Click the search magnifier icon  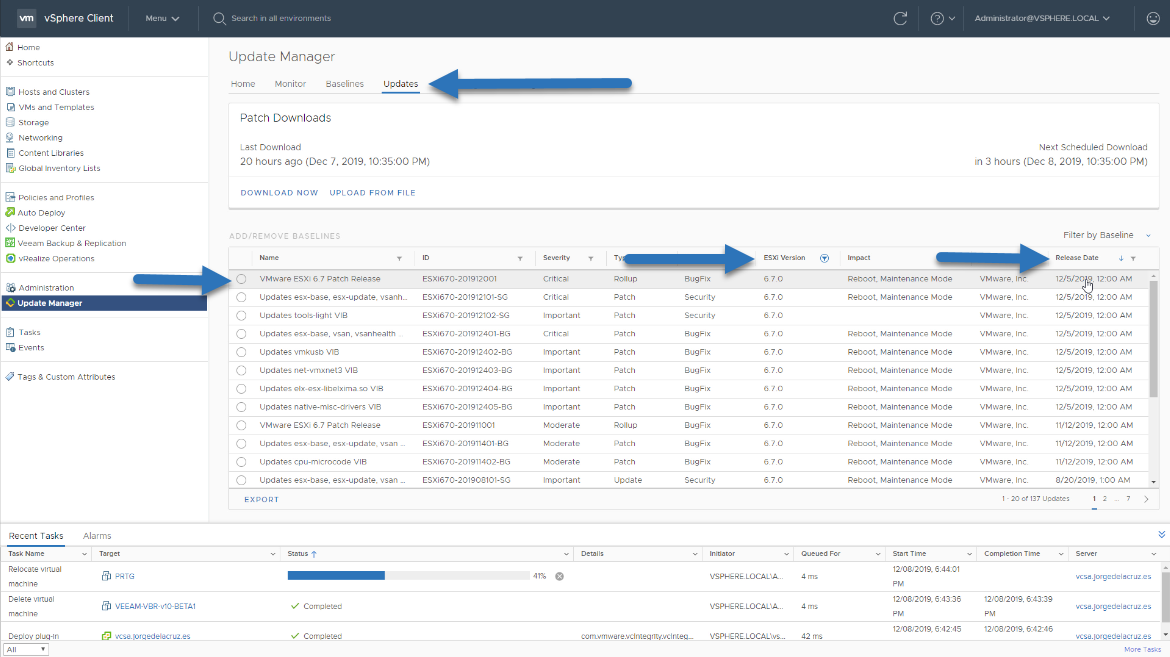tap(219, 19)
